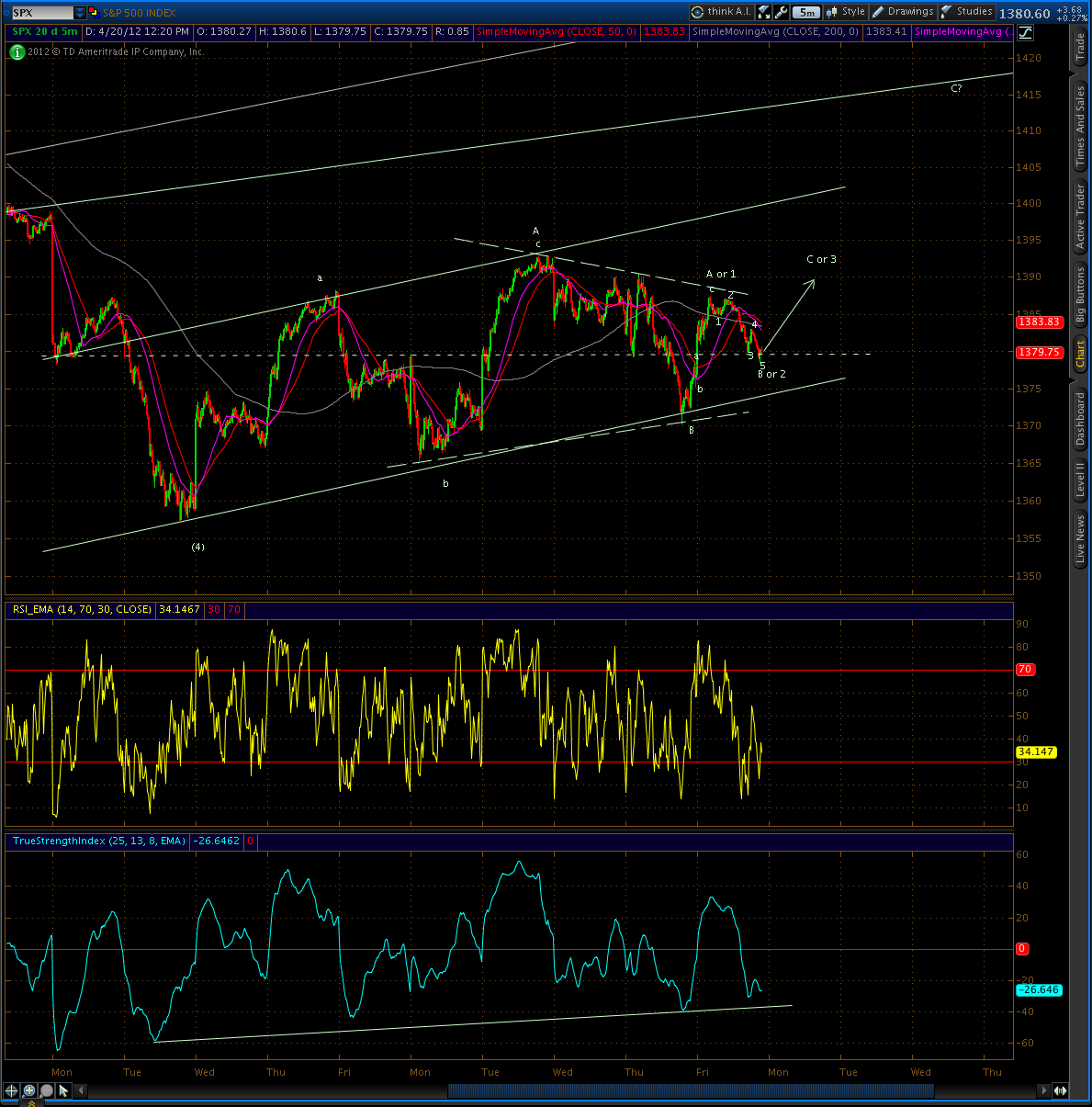Open the Dashboard side tab

click(1081, 419)
